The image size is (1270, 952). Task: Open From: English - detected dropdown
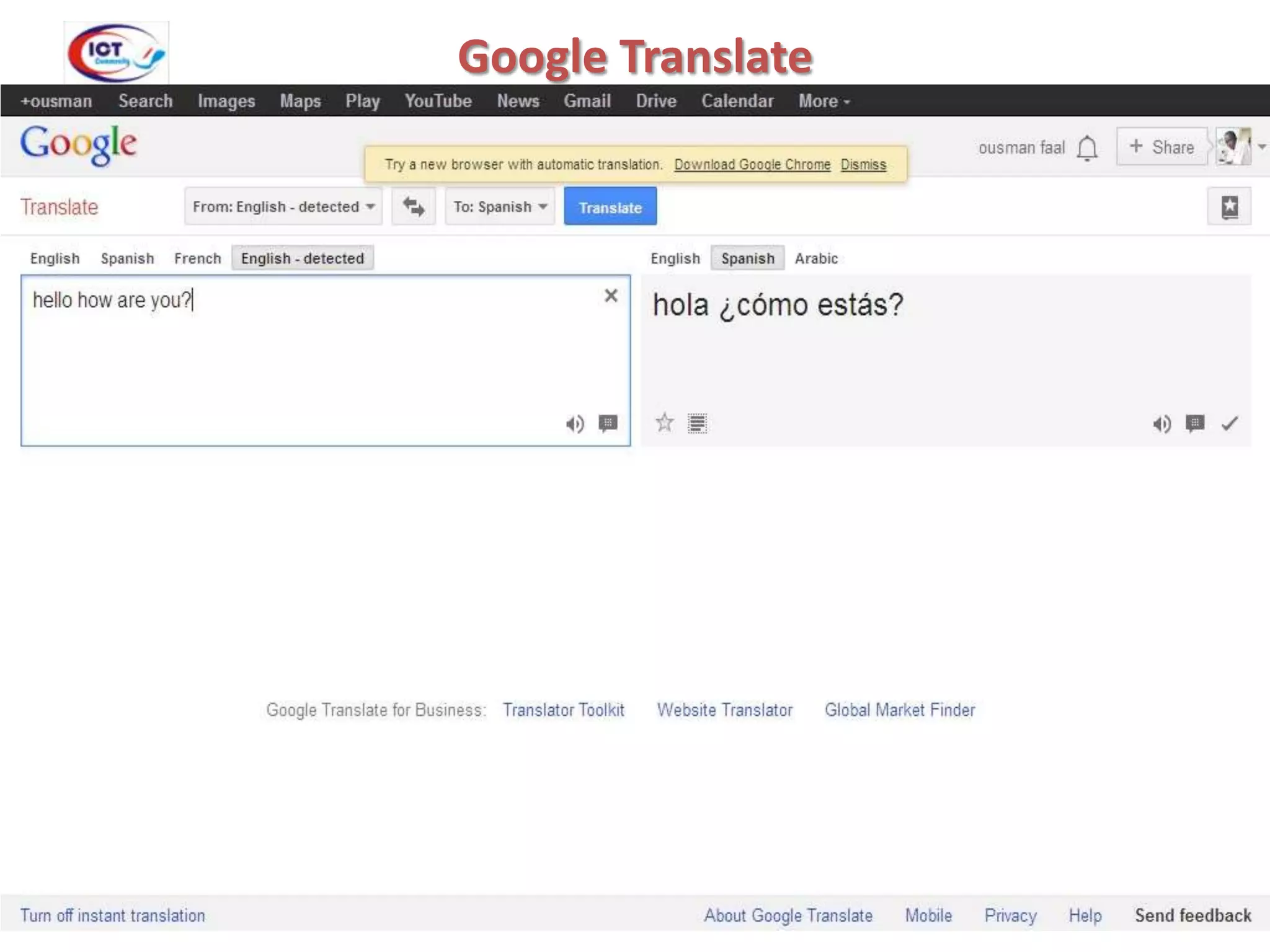click(283, 206)
